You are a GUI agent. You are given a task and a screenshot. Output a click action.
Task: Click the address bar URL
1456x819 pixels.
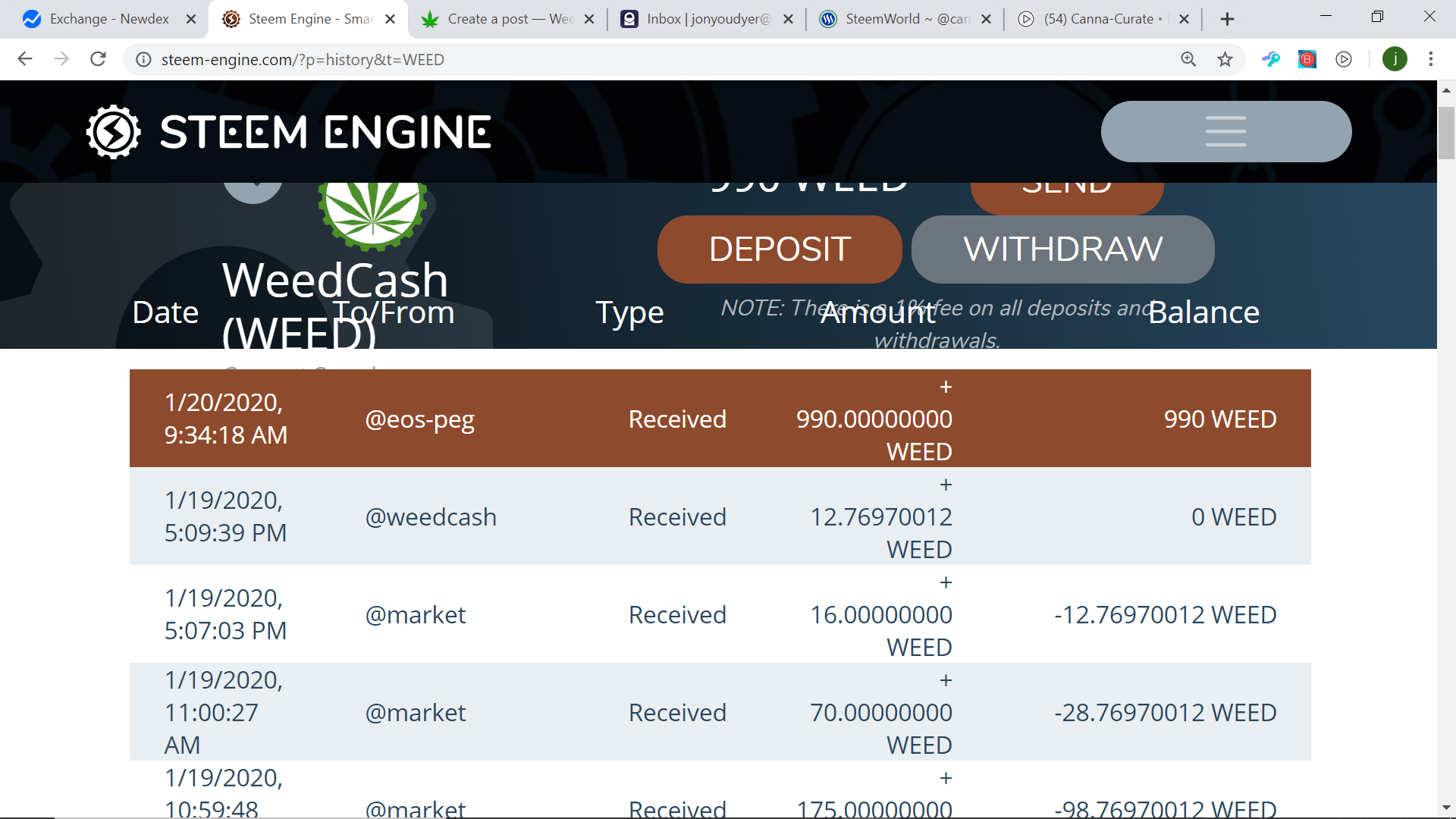tap(303, 59)
